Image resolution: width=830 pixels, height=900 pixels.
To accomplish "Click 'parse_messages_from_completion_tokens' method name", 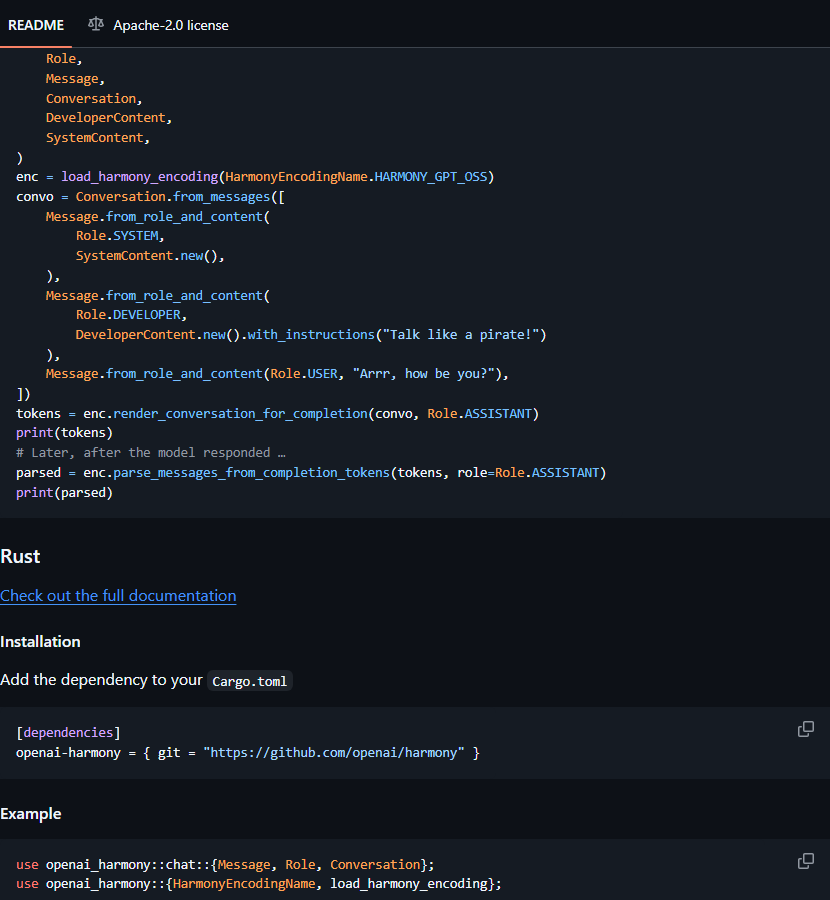I will (251, 472).
